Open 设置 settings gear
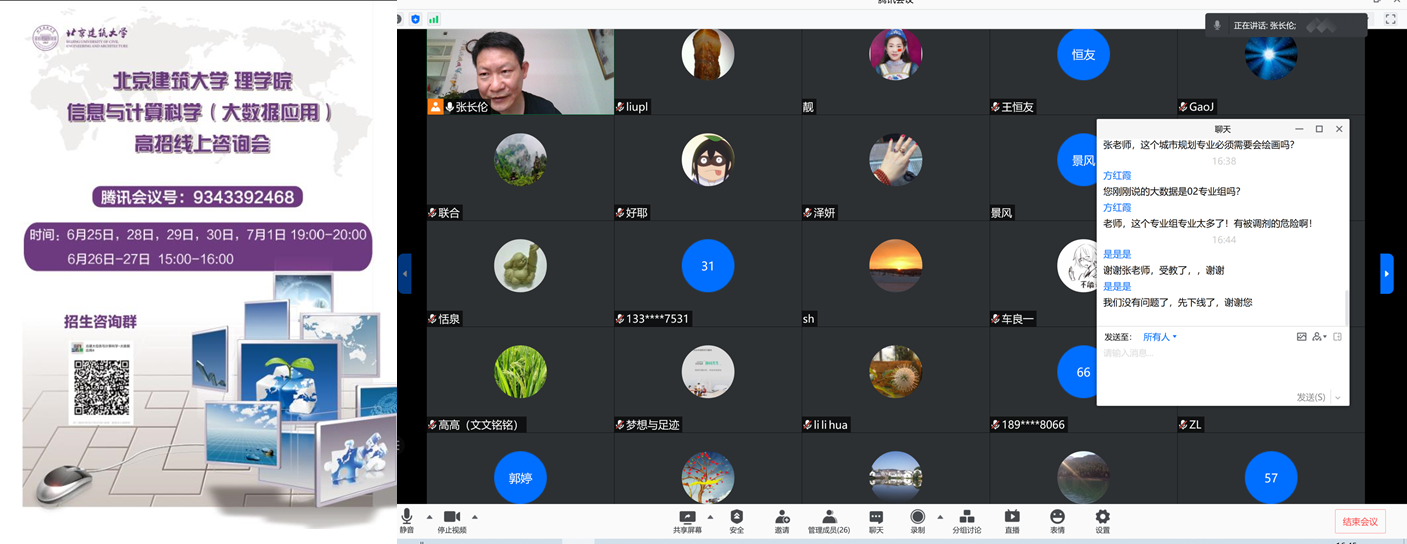 1103,519
